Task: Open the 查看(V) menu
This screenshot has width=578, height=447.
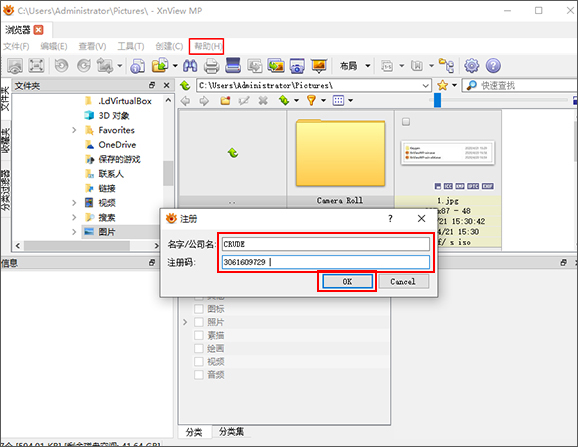Action: [92, 46]
